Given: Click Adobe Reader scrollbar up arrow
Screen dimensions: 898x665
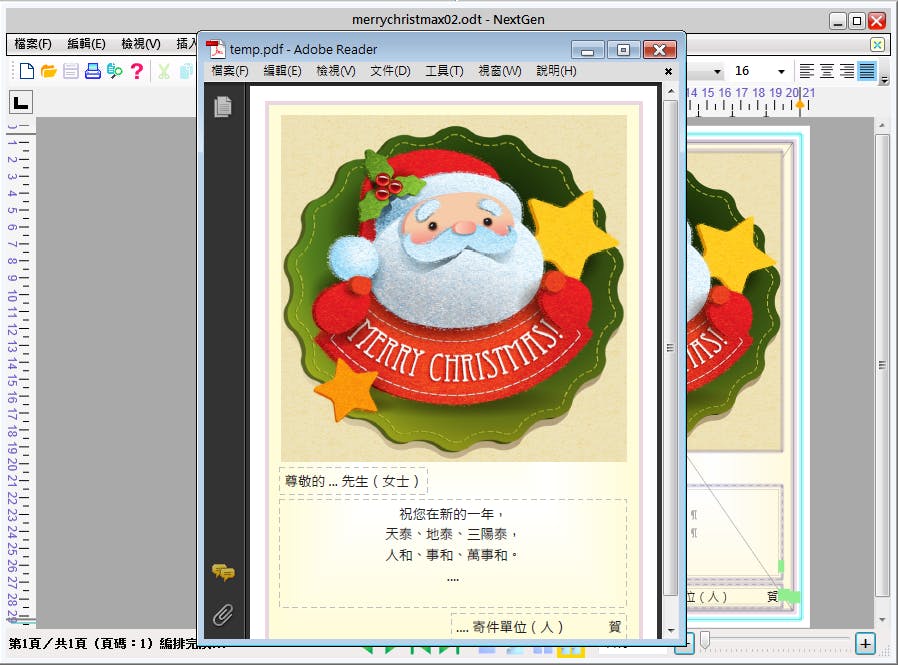Looking at the screenshot, I should pyautogui.click(x=671, y=92).
